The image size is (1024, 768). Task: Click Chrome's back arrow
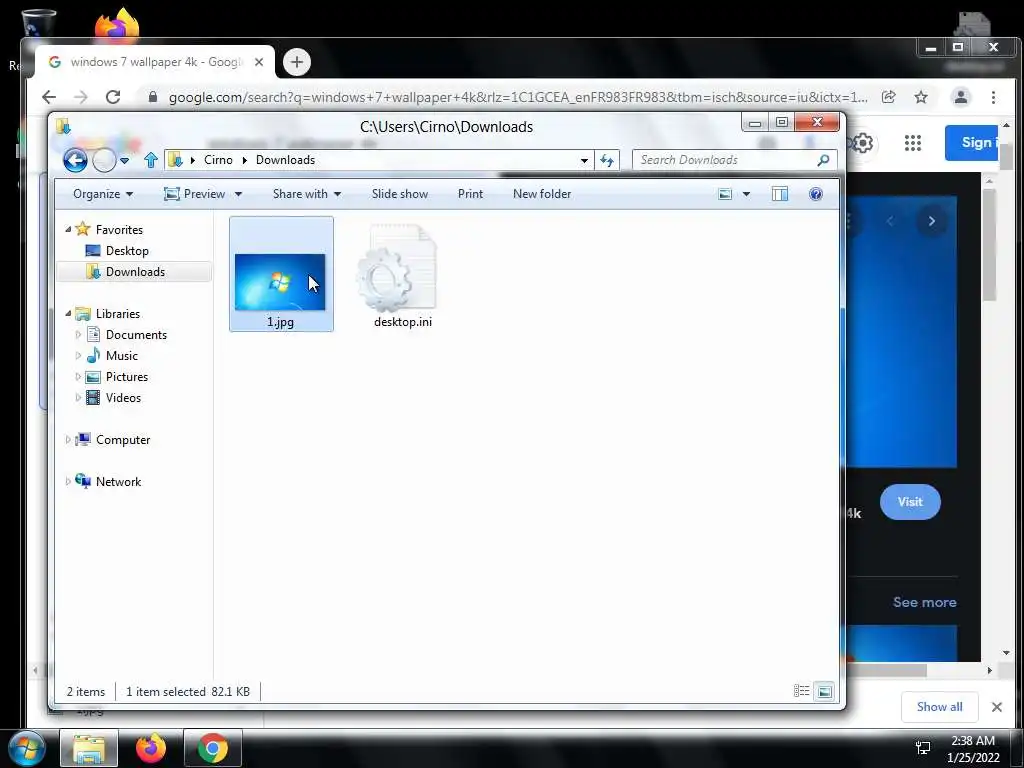tap(49, 97)
